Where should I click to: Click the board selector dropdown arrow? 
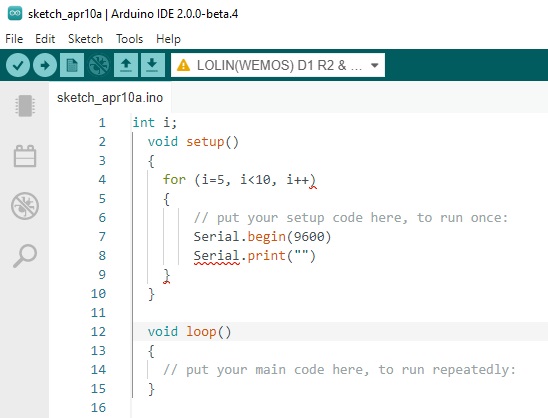point(375,65)
